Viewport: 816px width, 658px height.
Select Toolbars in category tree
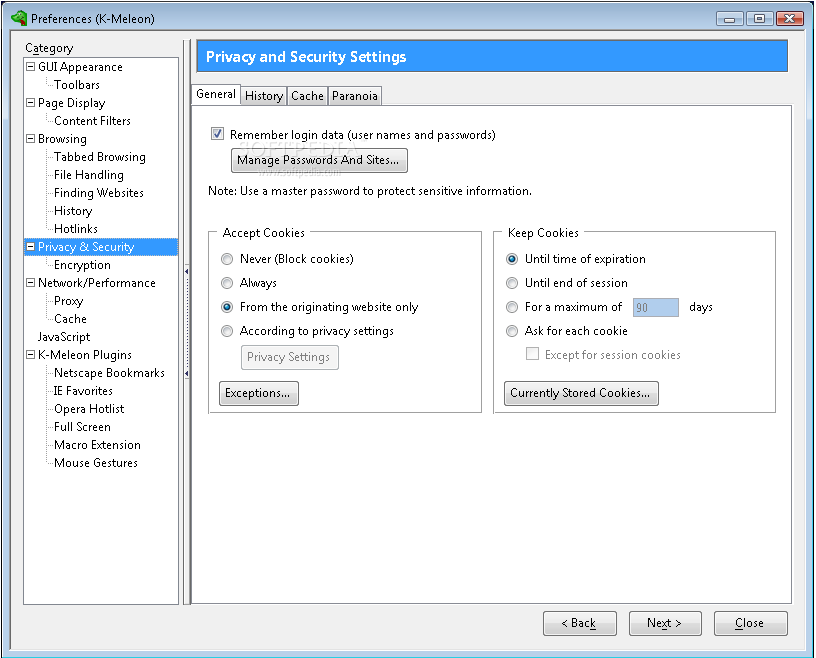click(x=76, y=84)
